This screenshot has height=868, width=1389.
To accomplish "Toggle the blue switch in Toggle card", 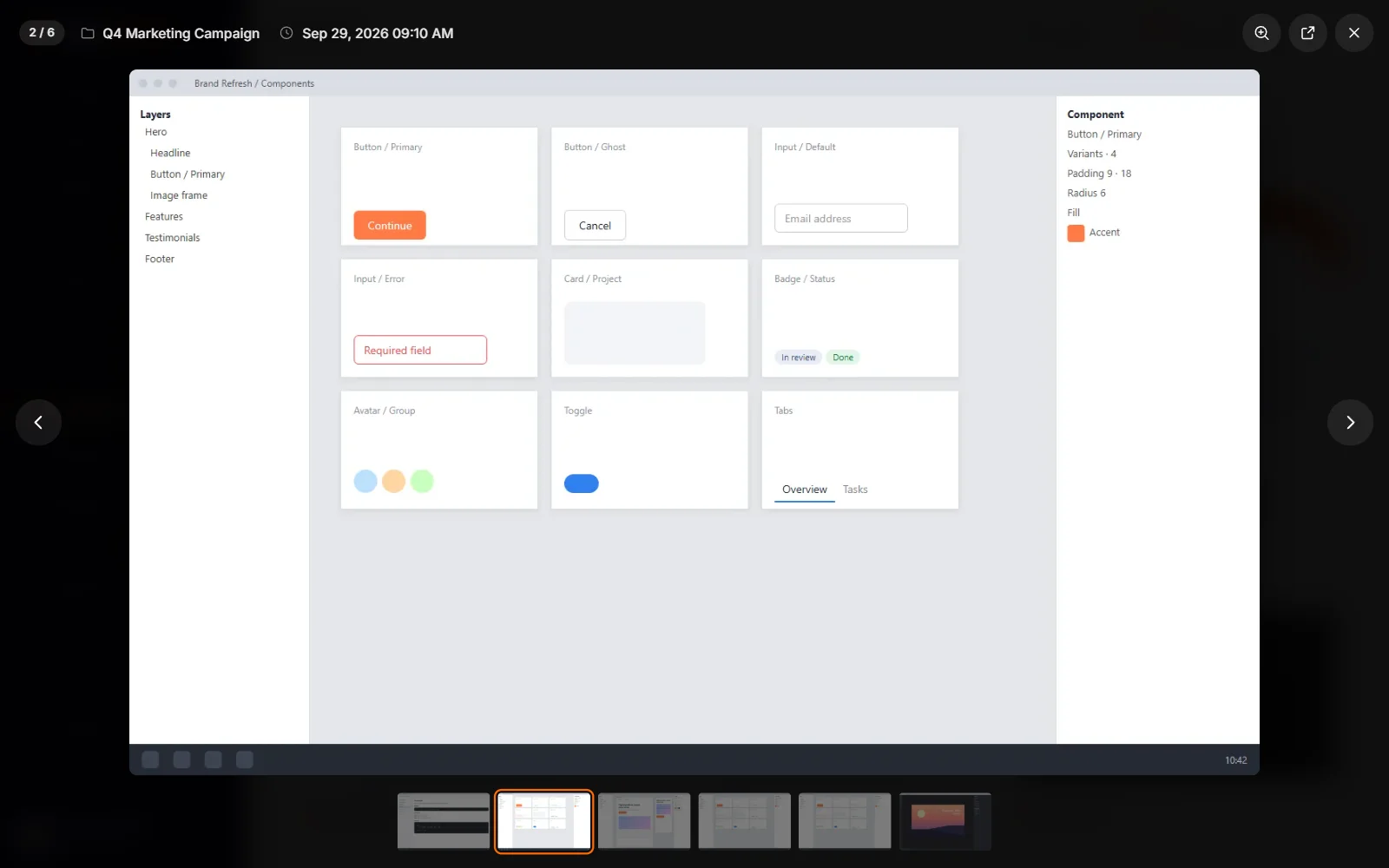I will tap(582, 483).
